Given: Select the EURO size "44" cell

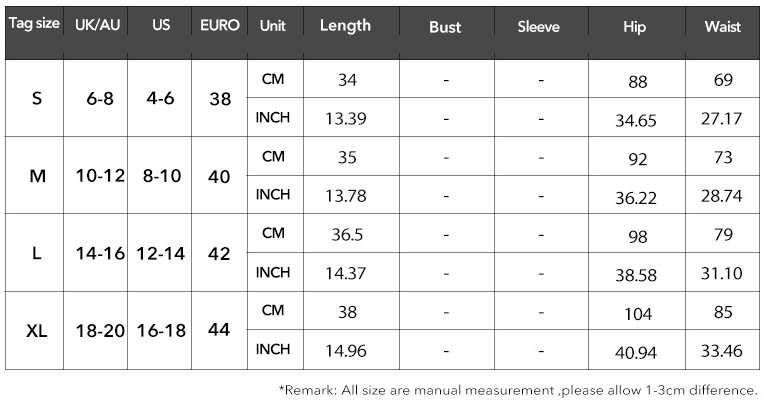Looking at the screenshot, I should pyautogui.click(x=220, y=331).
